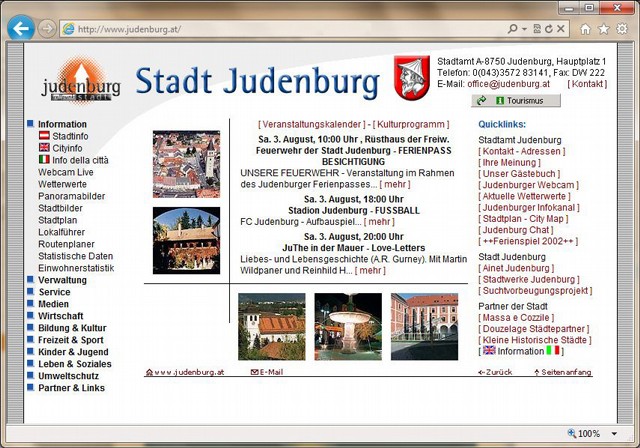This screenshot has height=448, width=640.
Task: Click the address bar URL field
Action: click(286, 29)
